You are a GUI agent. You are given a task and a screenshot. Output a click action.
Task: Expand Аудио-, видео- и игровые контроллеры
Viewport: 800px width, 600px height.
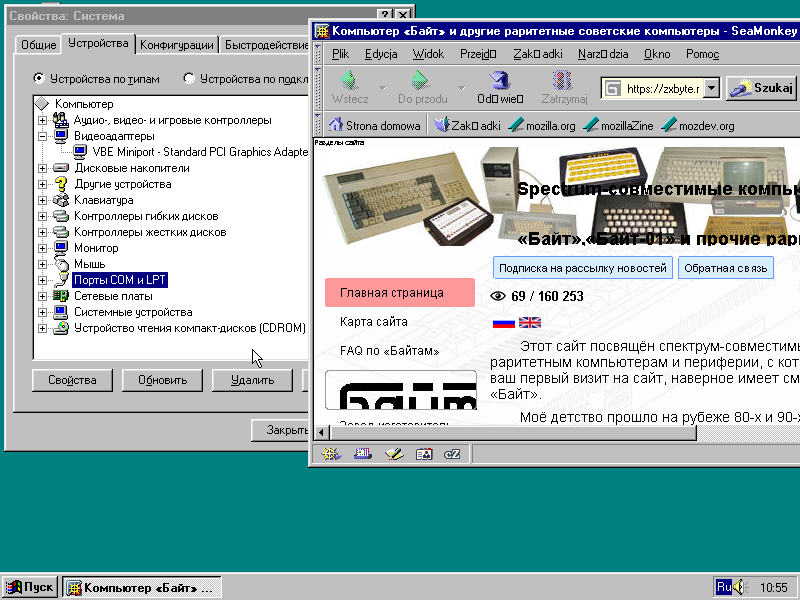pos(42,121)
